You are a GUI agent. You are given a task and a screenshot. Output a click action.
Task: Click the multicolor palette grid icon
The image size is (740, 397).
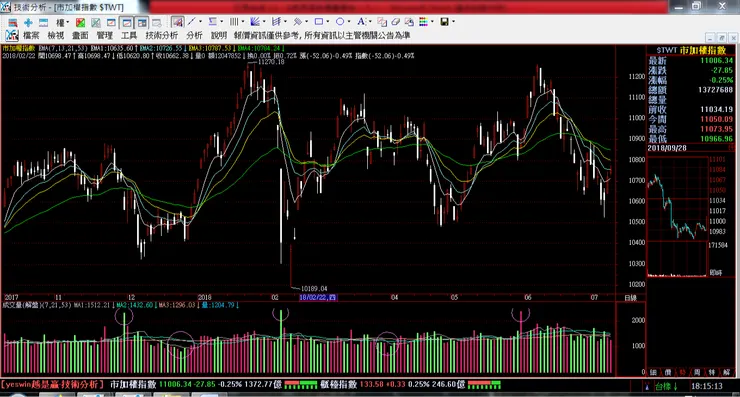[x=423, y=22]
